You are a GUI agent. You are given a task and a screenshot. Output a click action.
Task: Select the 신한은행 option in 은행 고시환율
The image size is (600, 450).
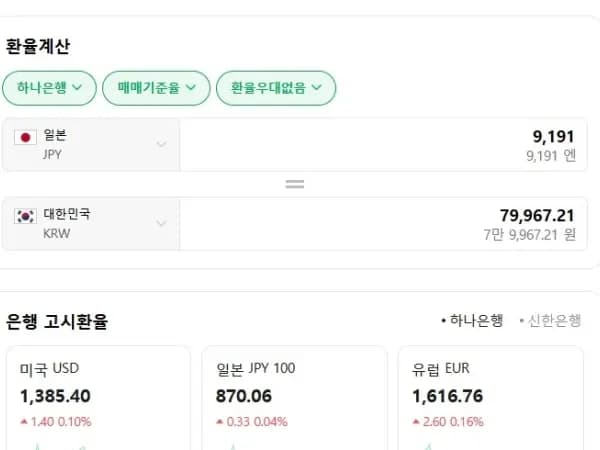pyautogui.click(x=550, y=320)
